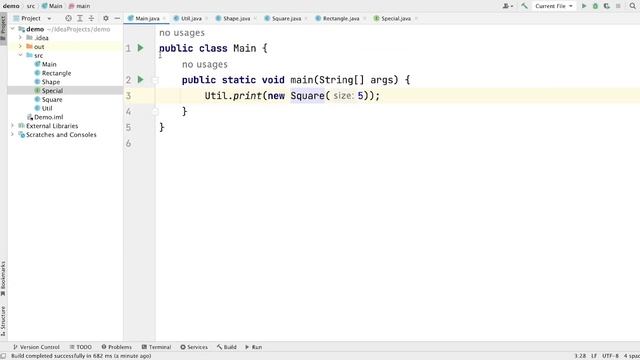This screenshot has width=640, height=360.
Task: Click the Build project hammer icon
Action: point(524,6)
